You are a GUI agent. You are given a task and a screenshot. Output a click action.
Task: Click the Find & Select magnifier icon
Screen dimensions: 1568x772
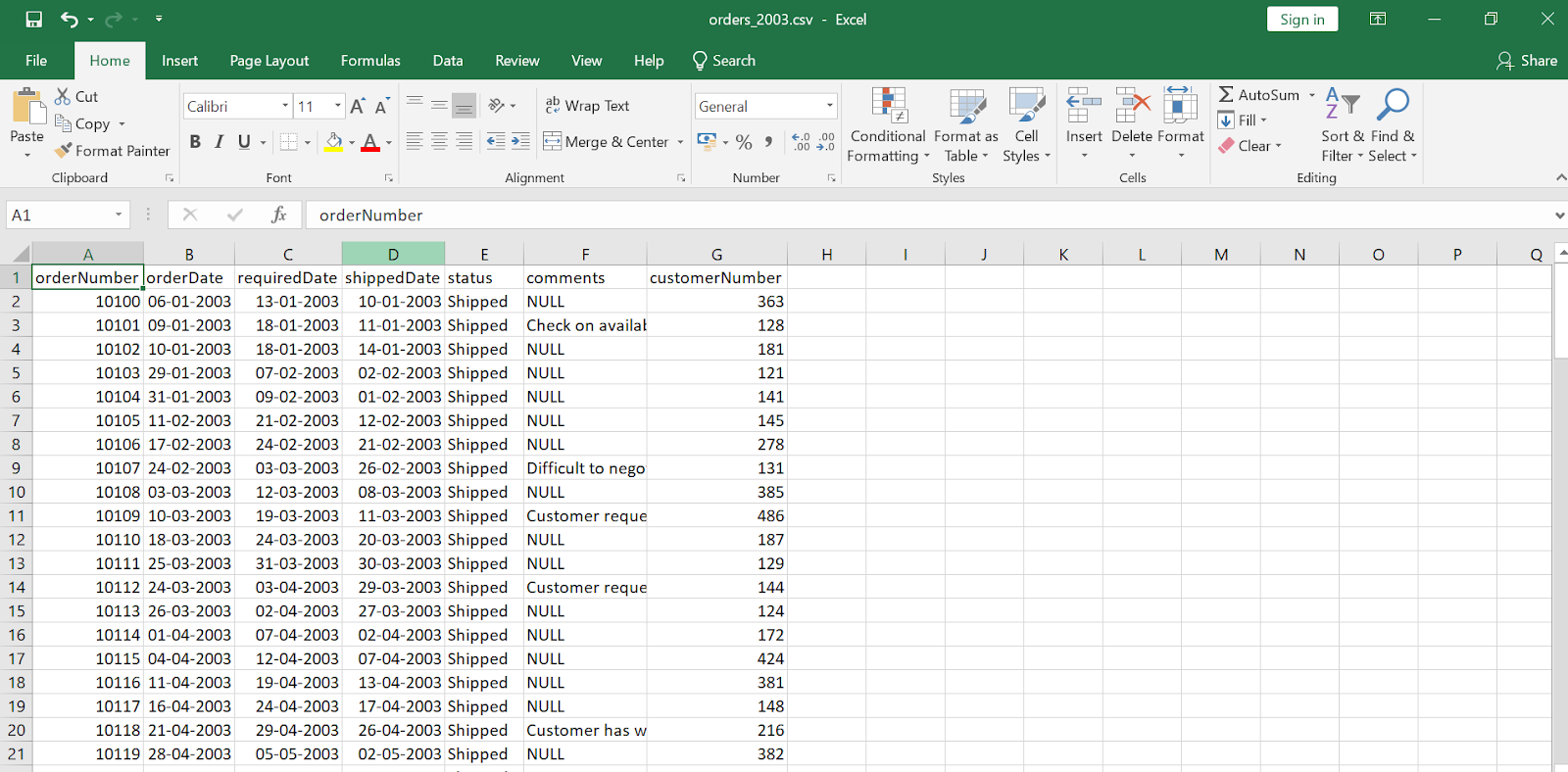pyautogui.click(x=1393, y=105)
